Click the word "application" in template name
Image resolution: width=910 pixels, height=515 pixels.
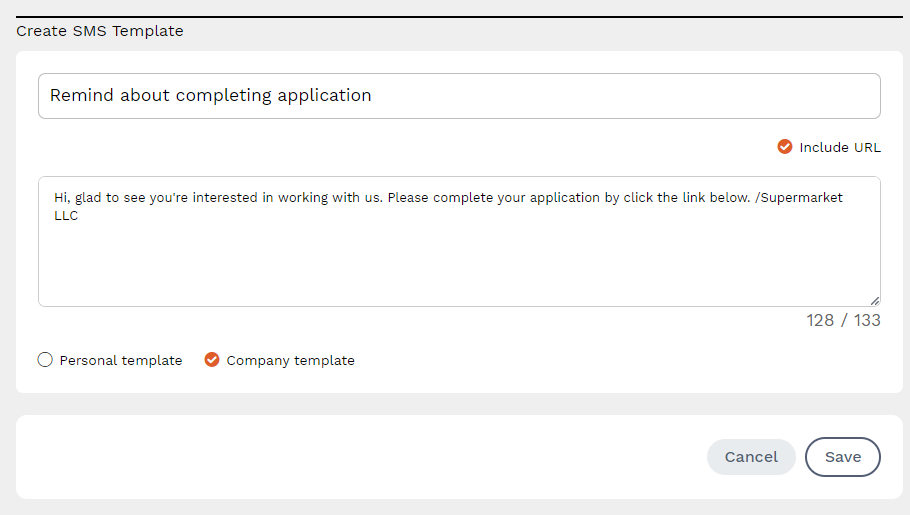[324, 96]
